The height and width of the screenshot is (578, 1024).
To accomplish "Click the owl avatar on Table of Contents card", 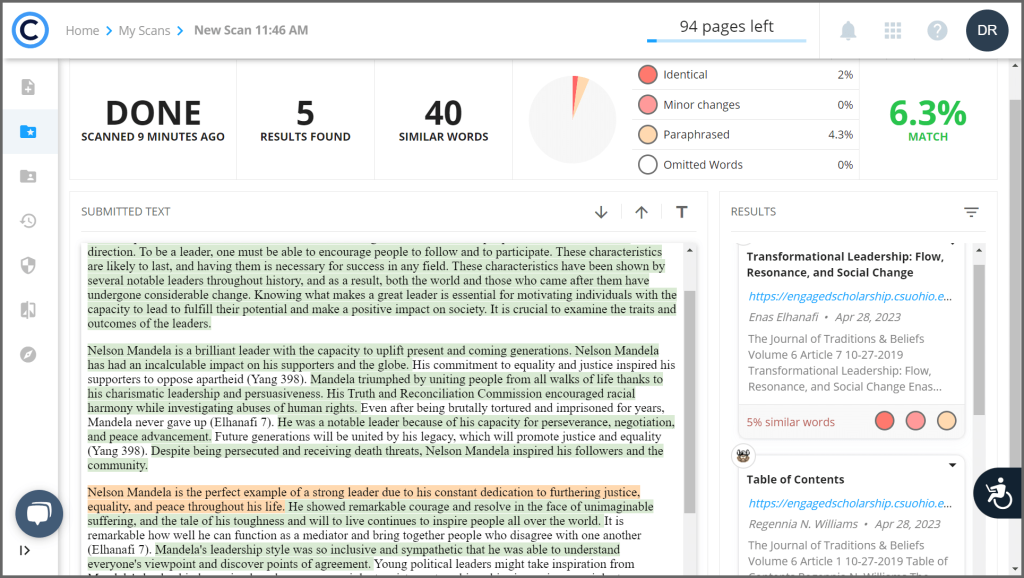I will [743, 455].
